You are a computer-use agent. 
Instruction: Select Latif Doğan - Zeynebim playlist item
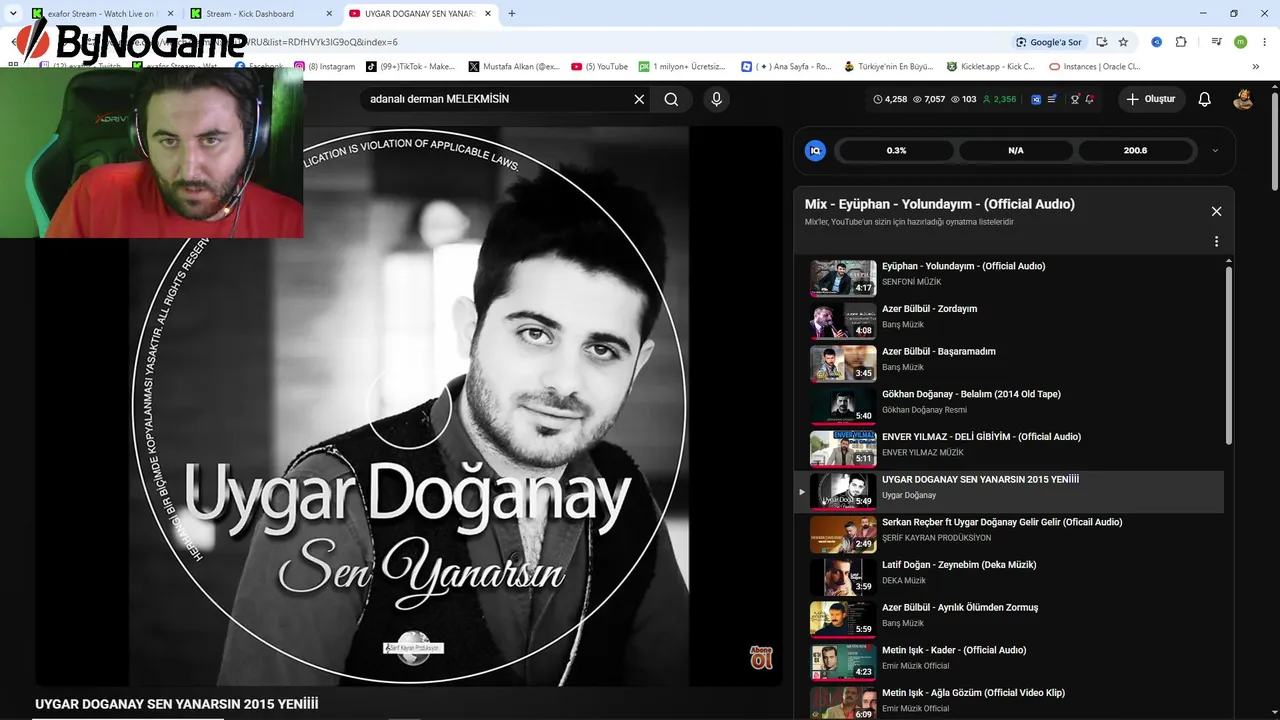1010,577
